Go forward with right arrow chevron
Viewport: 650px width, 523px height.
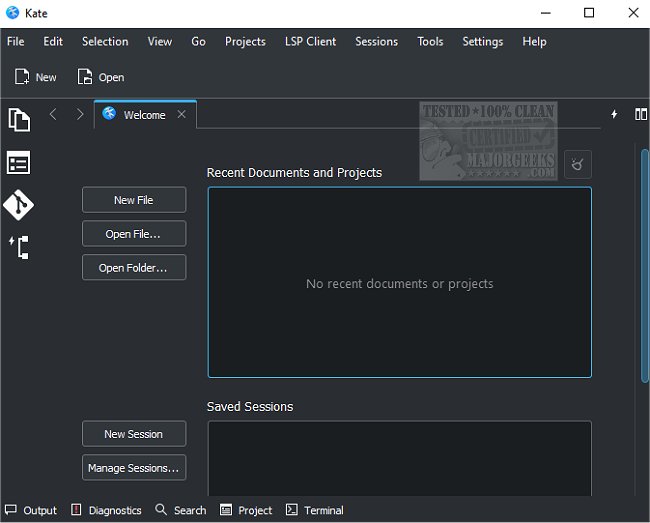pyautogui.click(x=80, y=115)
